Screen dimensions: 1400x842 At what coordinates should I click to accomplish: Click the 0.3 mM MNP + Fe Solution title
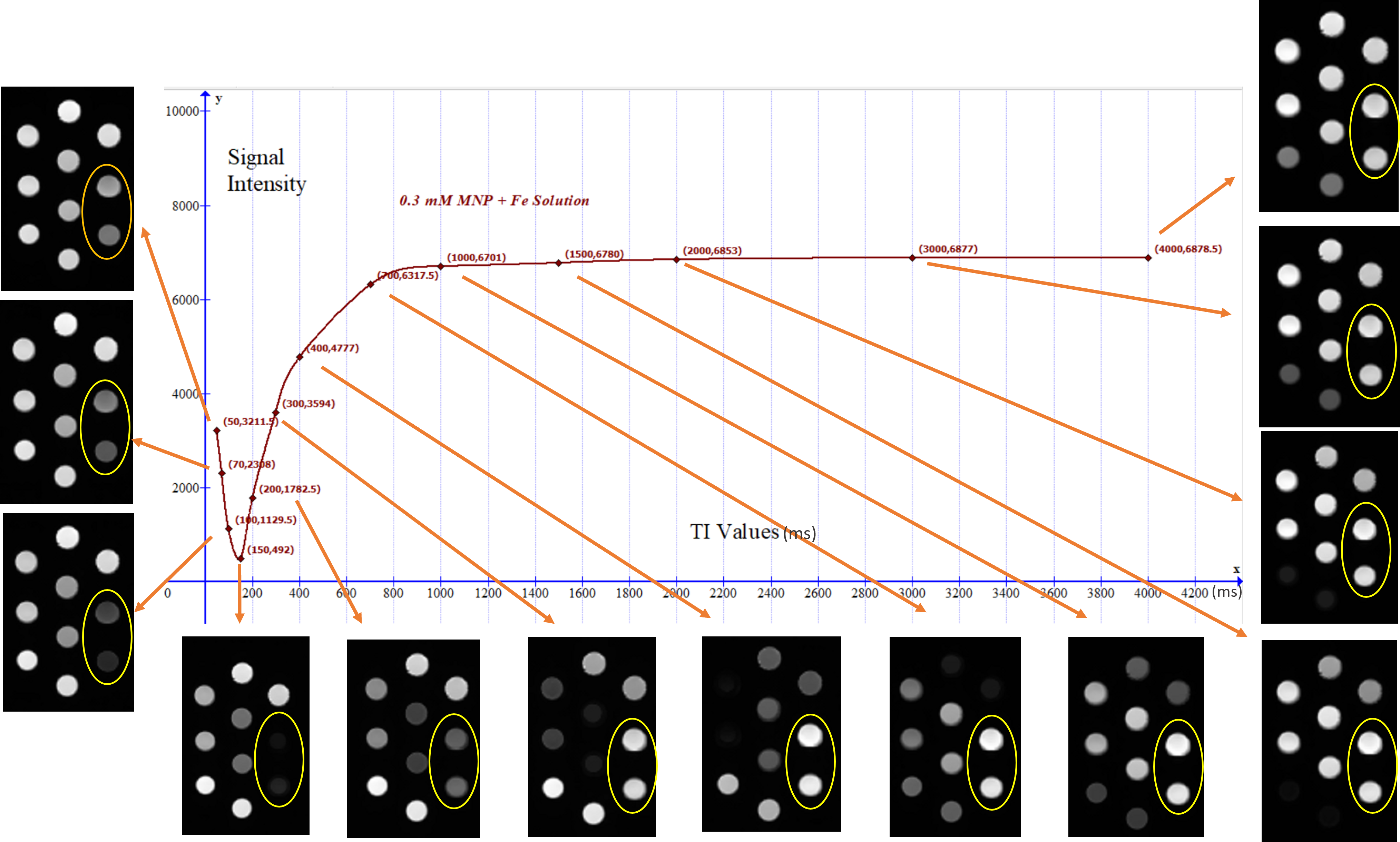494,201
